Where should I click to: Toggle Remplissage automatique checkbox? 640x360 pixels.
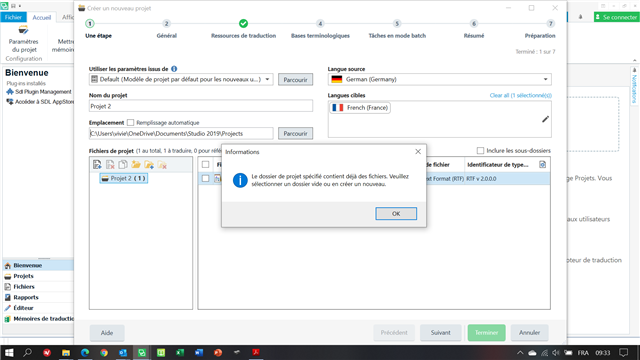point(130,122)
